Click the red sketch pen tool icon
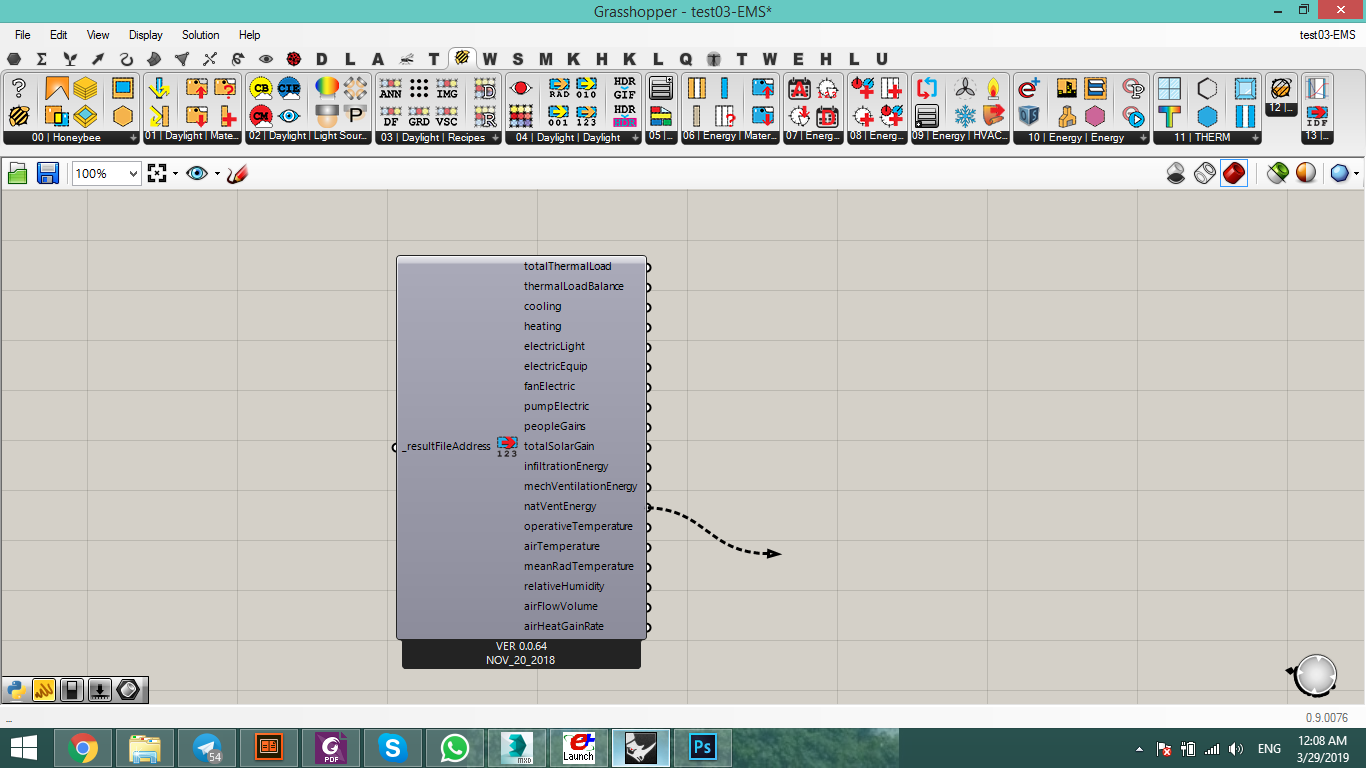Image resolution: width=1366 pixels, height=768 pixels. pos(237,173)
